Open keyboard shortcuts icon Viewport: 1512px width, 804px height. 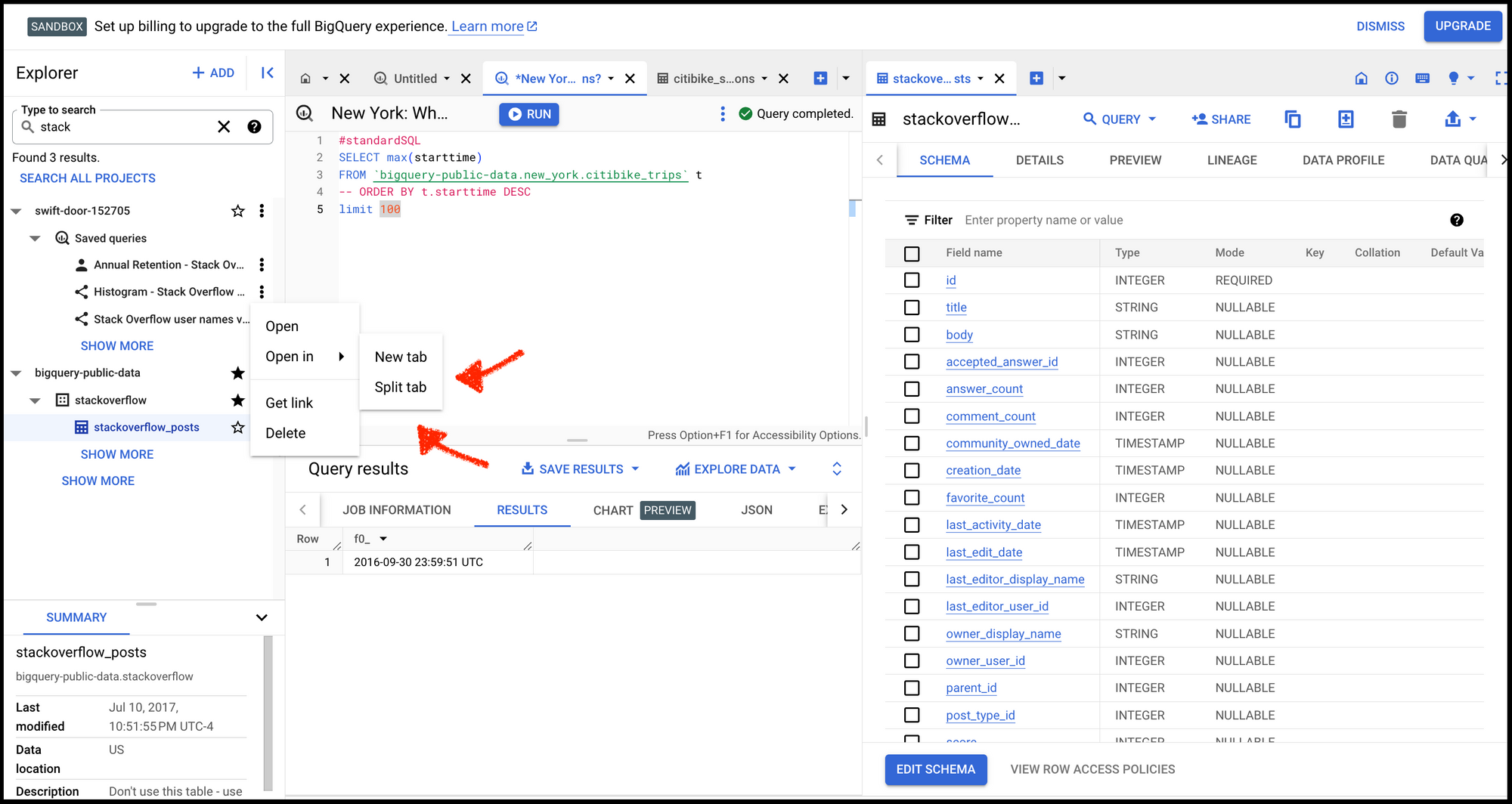tap(1422, 78)
